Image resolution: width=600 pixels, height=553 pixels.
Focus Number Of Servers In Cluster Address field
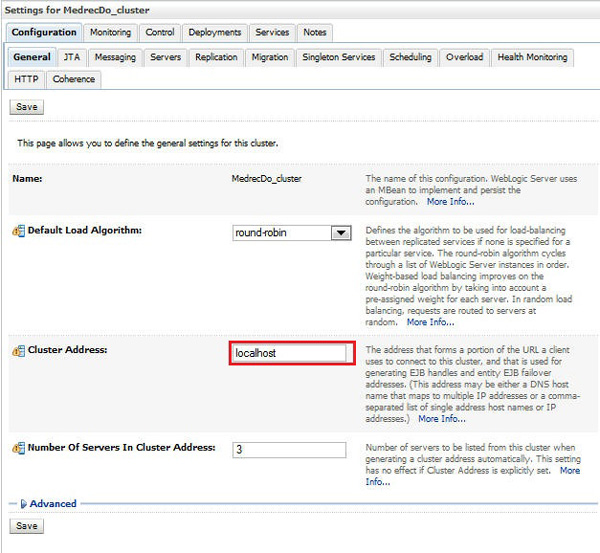(289, 450)
